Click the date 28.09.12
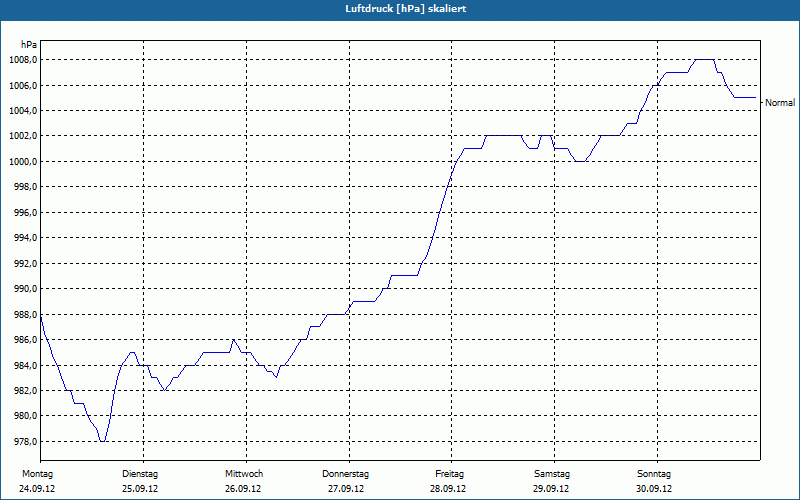The height and width of the screenshot is (500, 800). (x=448, y=489)
